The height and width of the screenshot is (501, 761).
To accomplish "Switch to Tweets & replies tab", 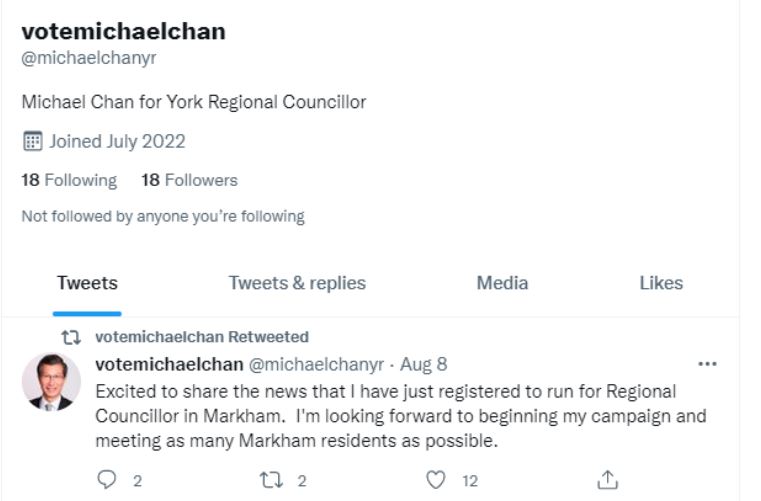I will tap(297, 283).
